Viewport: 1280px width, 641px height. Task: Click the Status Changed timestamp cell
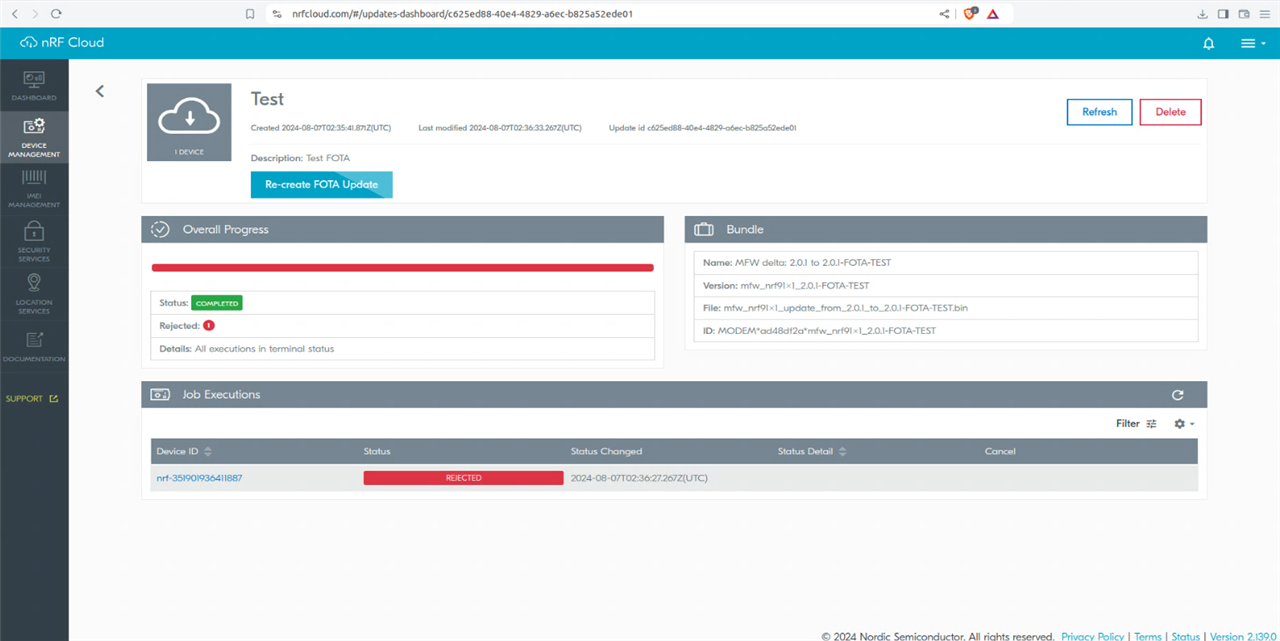639,478
